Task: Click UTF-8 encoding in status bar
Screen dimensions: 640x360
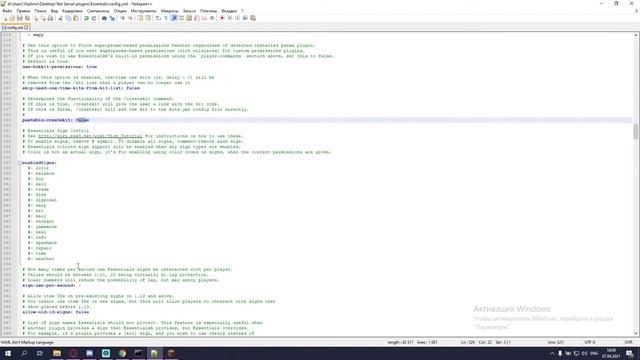Action: pyautogui.click(x=590, y=342)
